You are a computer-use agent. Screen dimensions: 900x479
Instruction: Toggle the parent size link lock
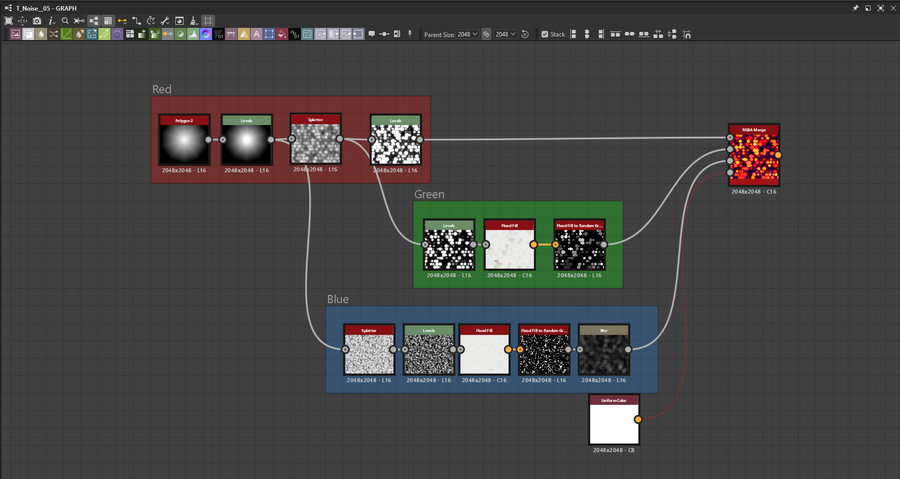point(486,34)
